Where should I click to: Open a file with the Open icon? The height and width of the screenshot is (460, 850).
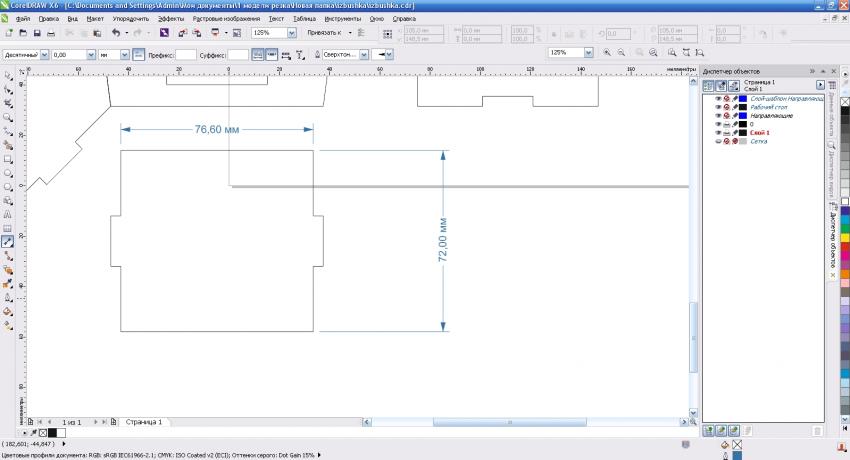click(x=22, y=33)
